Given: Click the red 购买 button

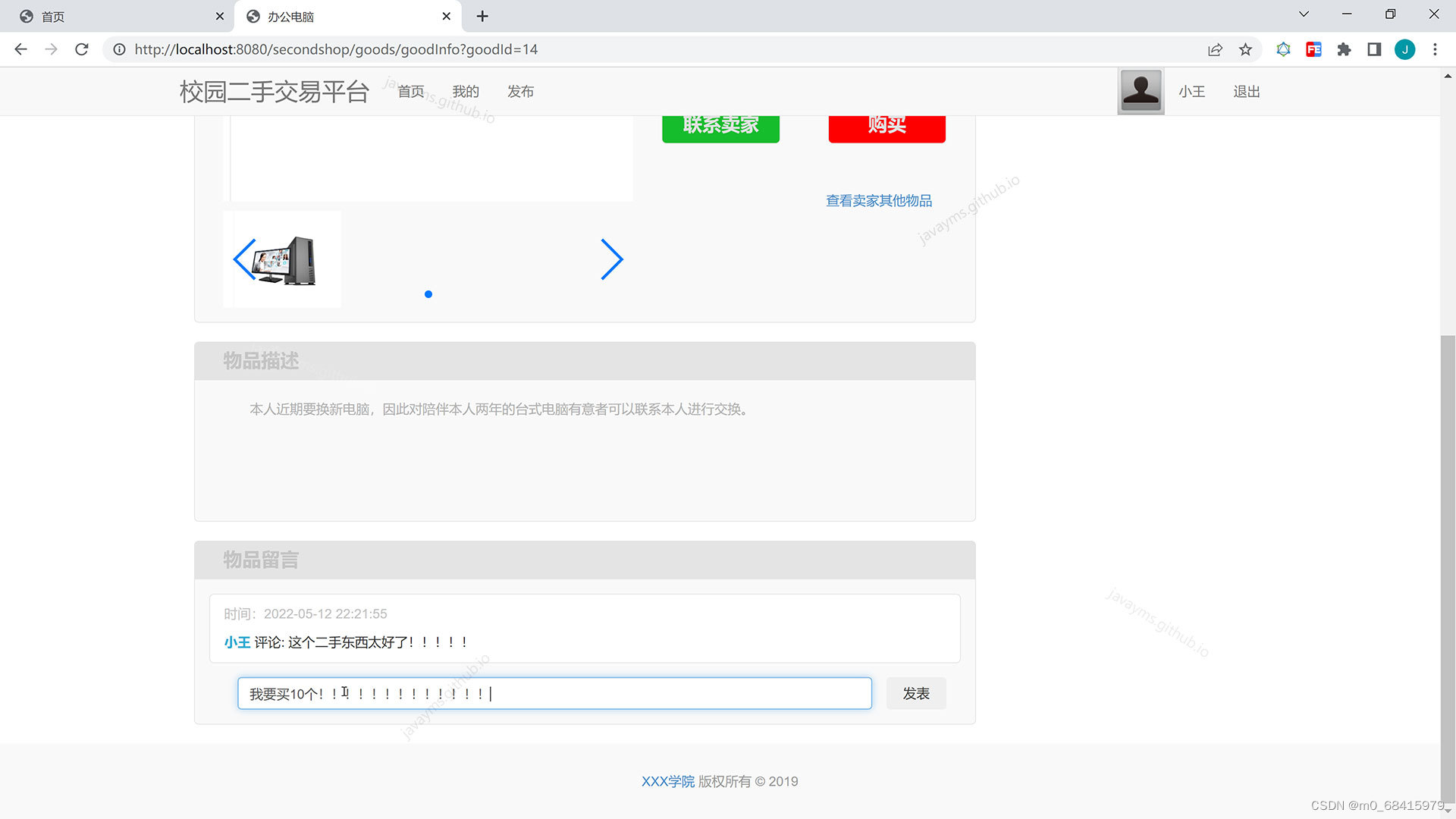Looking at the screenshot, I should click(886, 129).
